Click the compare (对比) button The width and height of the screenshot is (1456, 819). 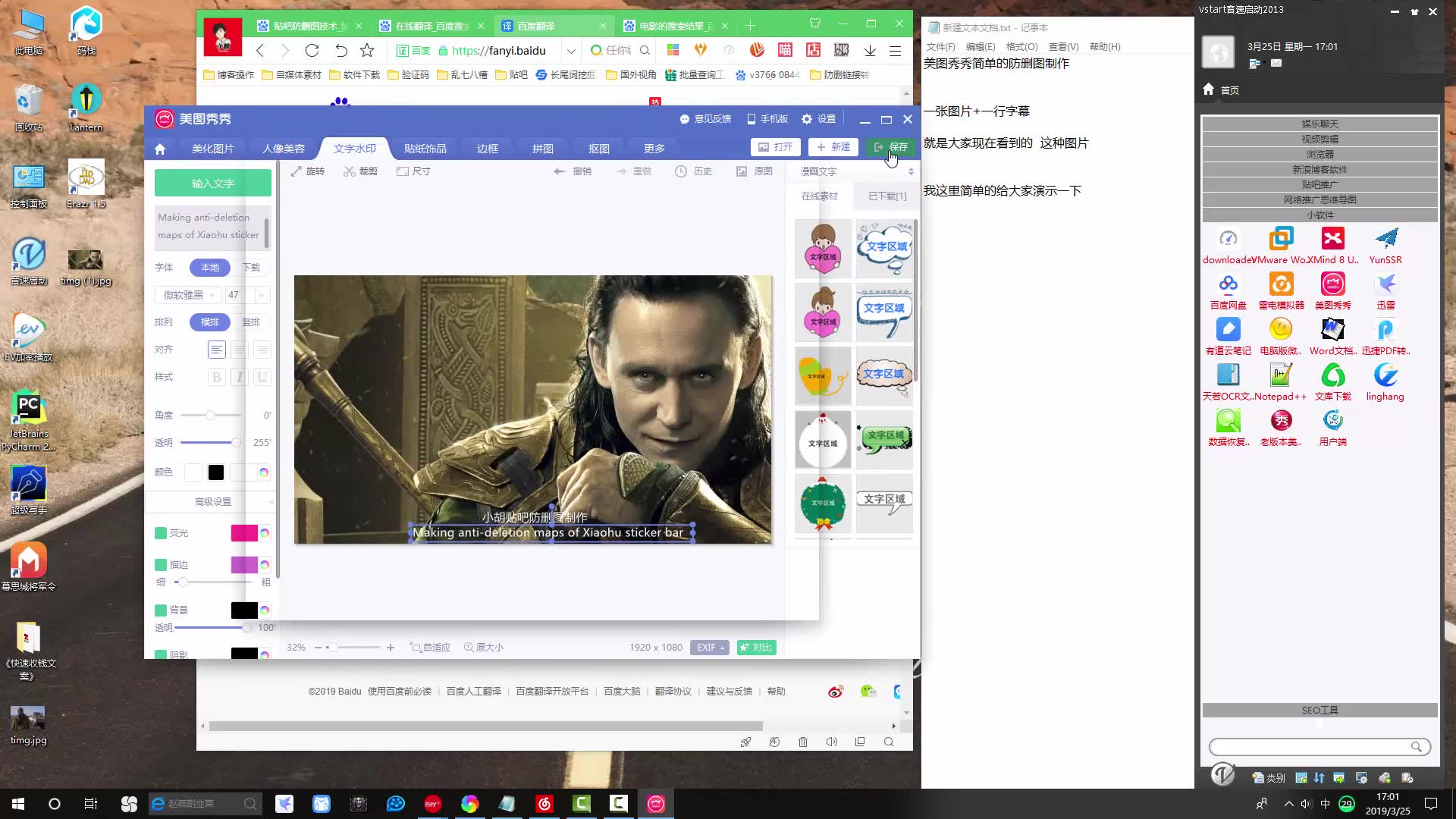coord(756,648)
